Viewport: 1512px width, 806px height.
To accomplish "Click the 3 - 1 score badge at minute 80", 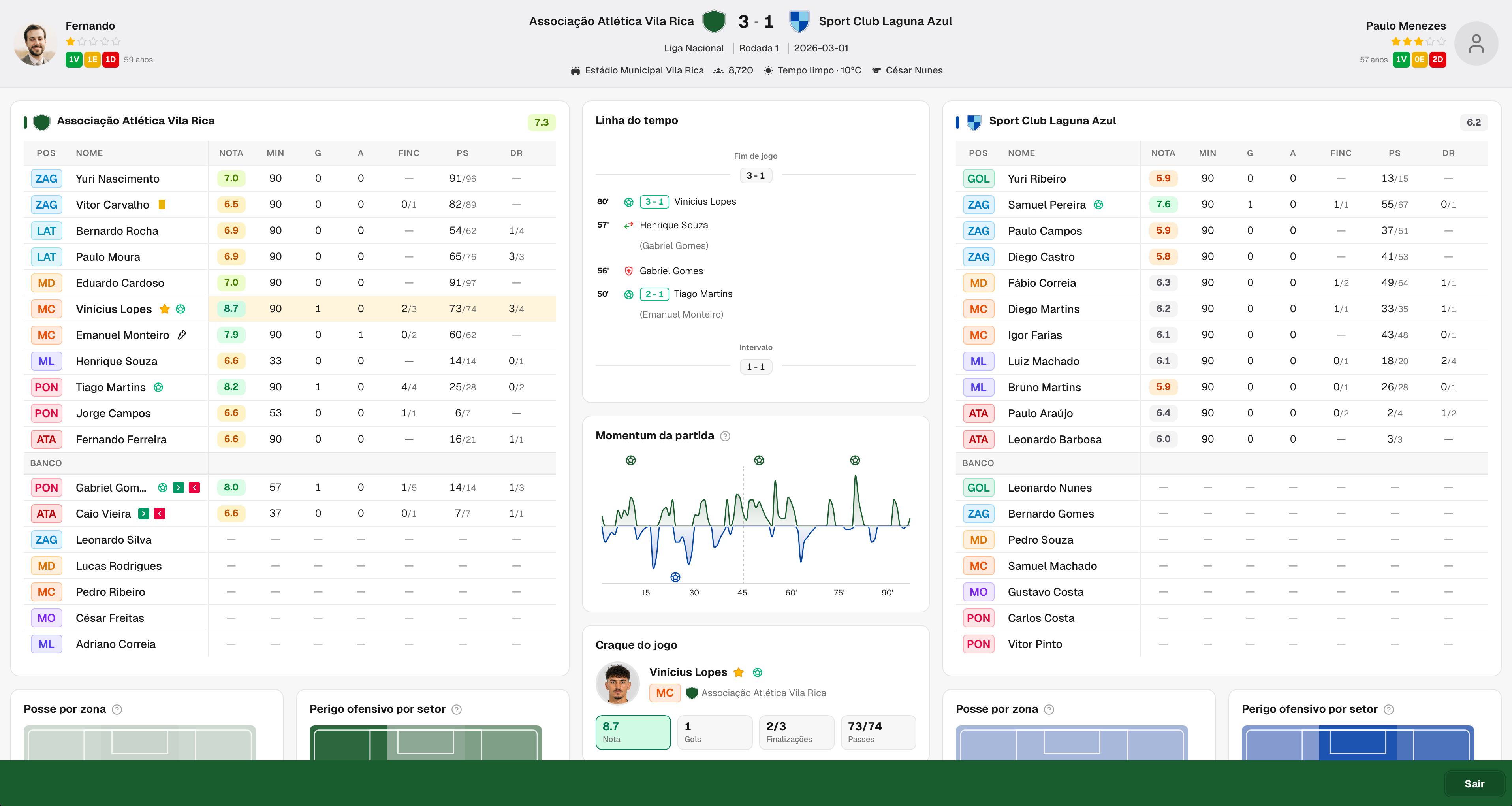I will [654, 202].
